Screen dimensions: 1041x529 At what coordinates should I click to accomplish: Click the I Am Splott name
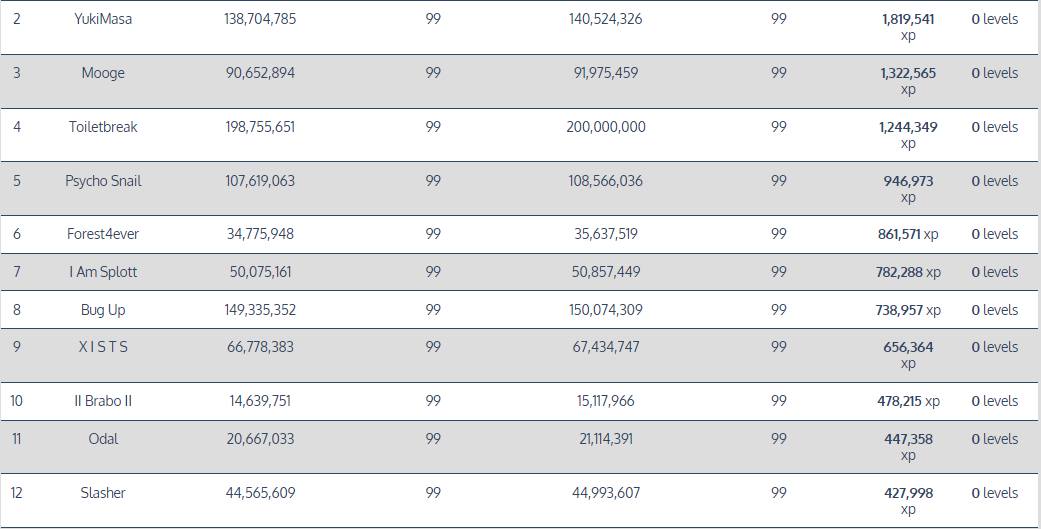click(x=103, y=272)
